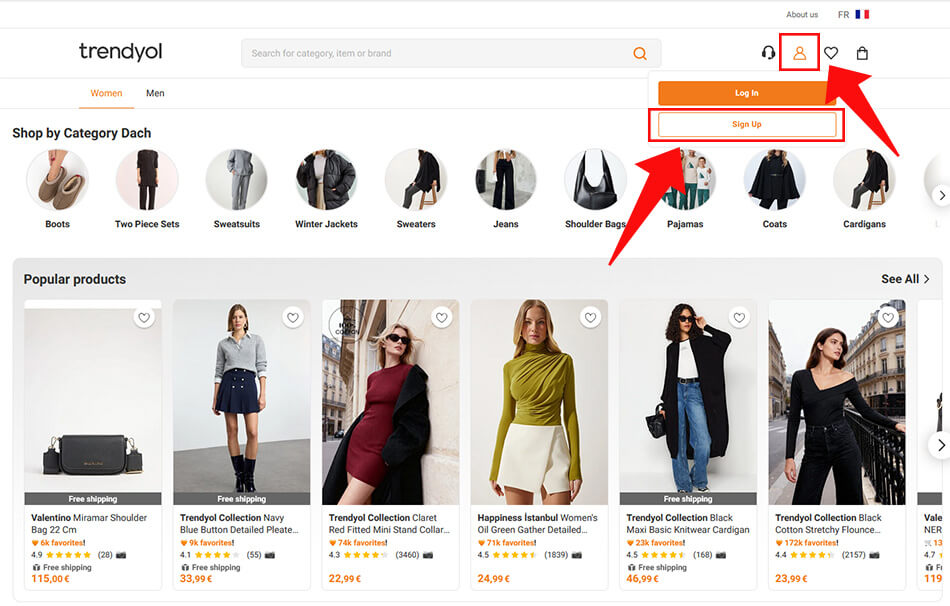950x606 pixels.
Task: Click the Sign Up button
Action: coord(747,124)
